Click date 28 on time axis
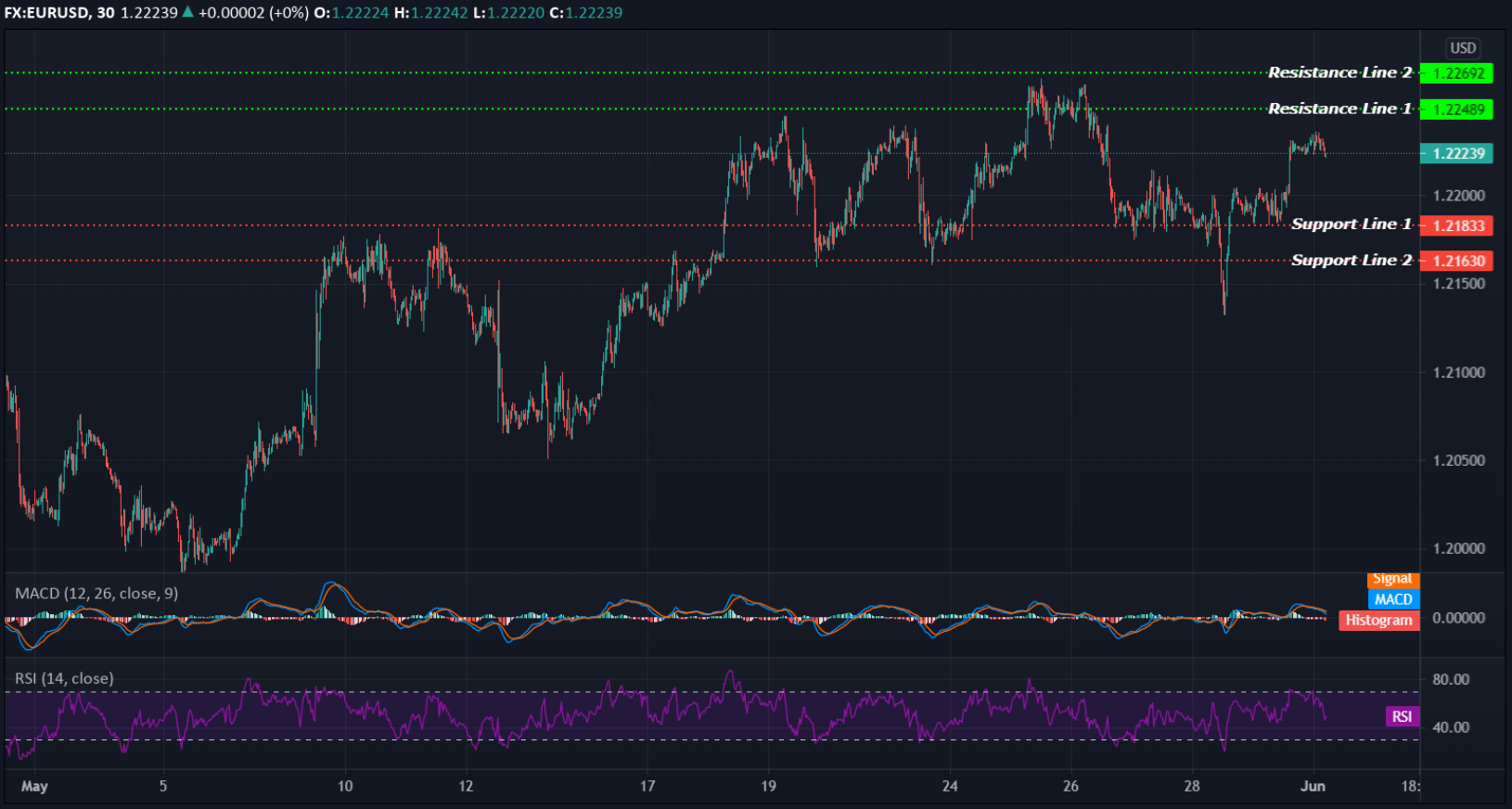This screenshot has width=1512, height=809. [1192, 787]
